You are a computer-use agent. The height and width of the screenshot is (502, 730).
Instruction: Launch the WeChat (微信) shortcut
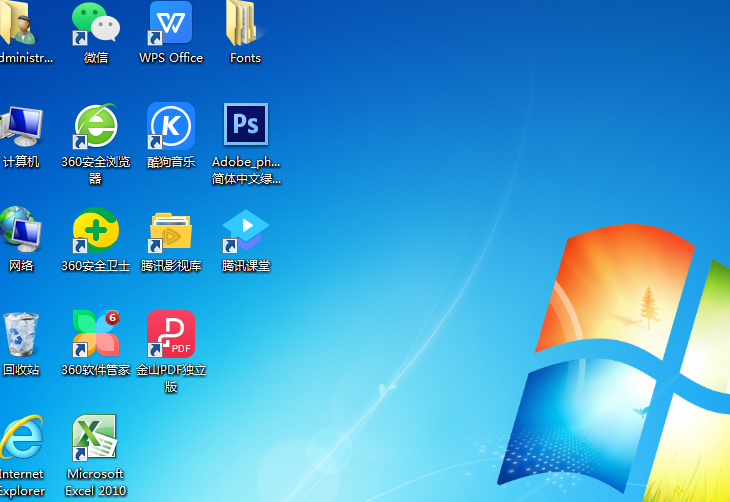[x=96, y=23]
